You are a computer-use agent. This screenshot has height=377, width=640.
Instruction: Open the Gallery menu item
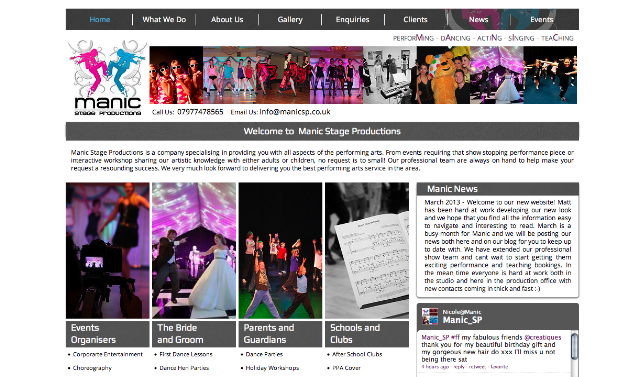coord(290,19)
